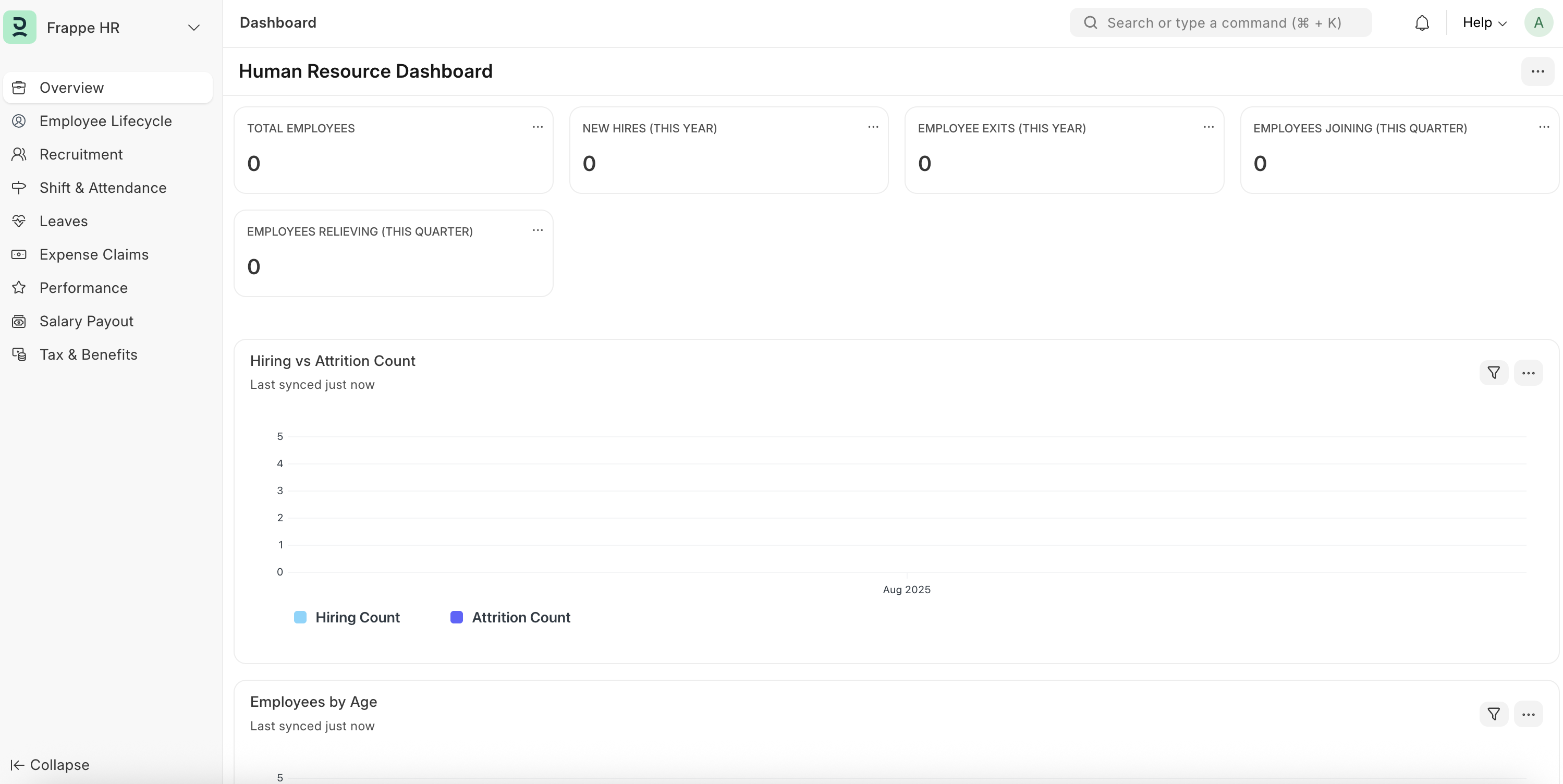This screenshot has width=1563, height=784.
Task: Select Tax & Benefits in sidebar
Action: 89,354
